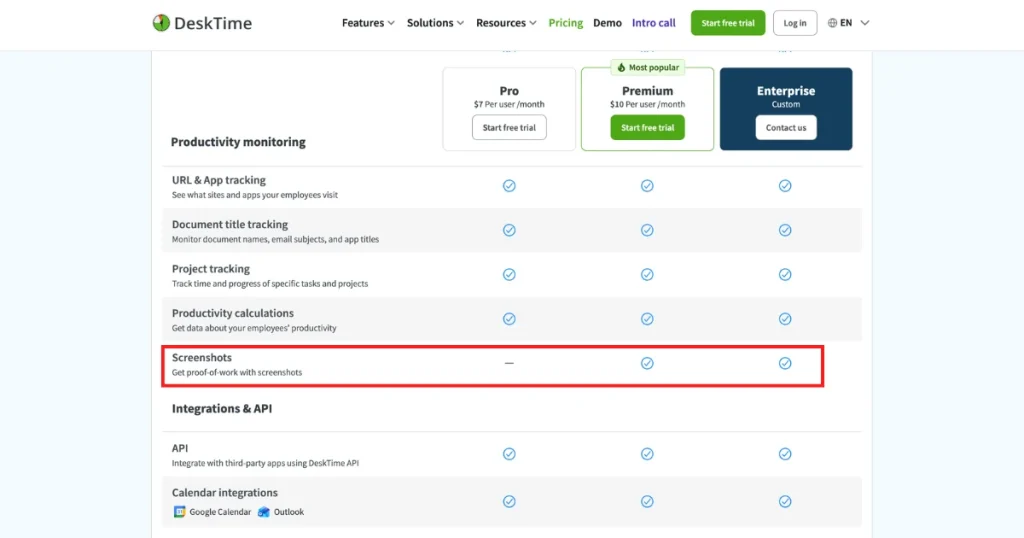Screen dimensions: 1024x538
Task: Click the Premium plan title
Action: click(x=648, y=91)
